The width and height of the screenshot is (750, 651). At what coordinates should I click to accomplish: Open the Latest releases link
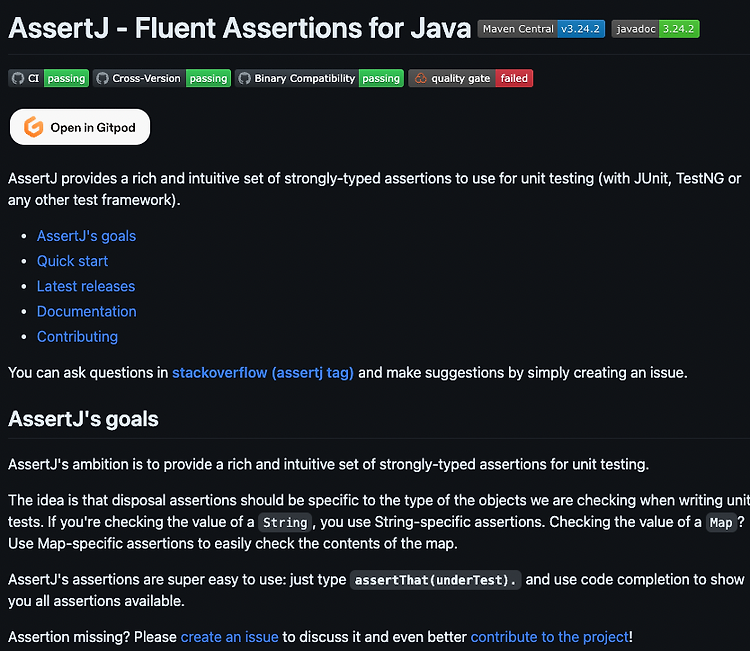point(86,286)
